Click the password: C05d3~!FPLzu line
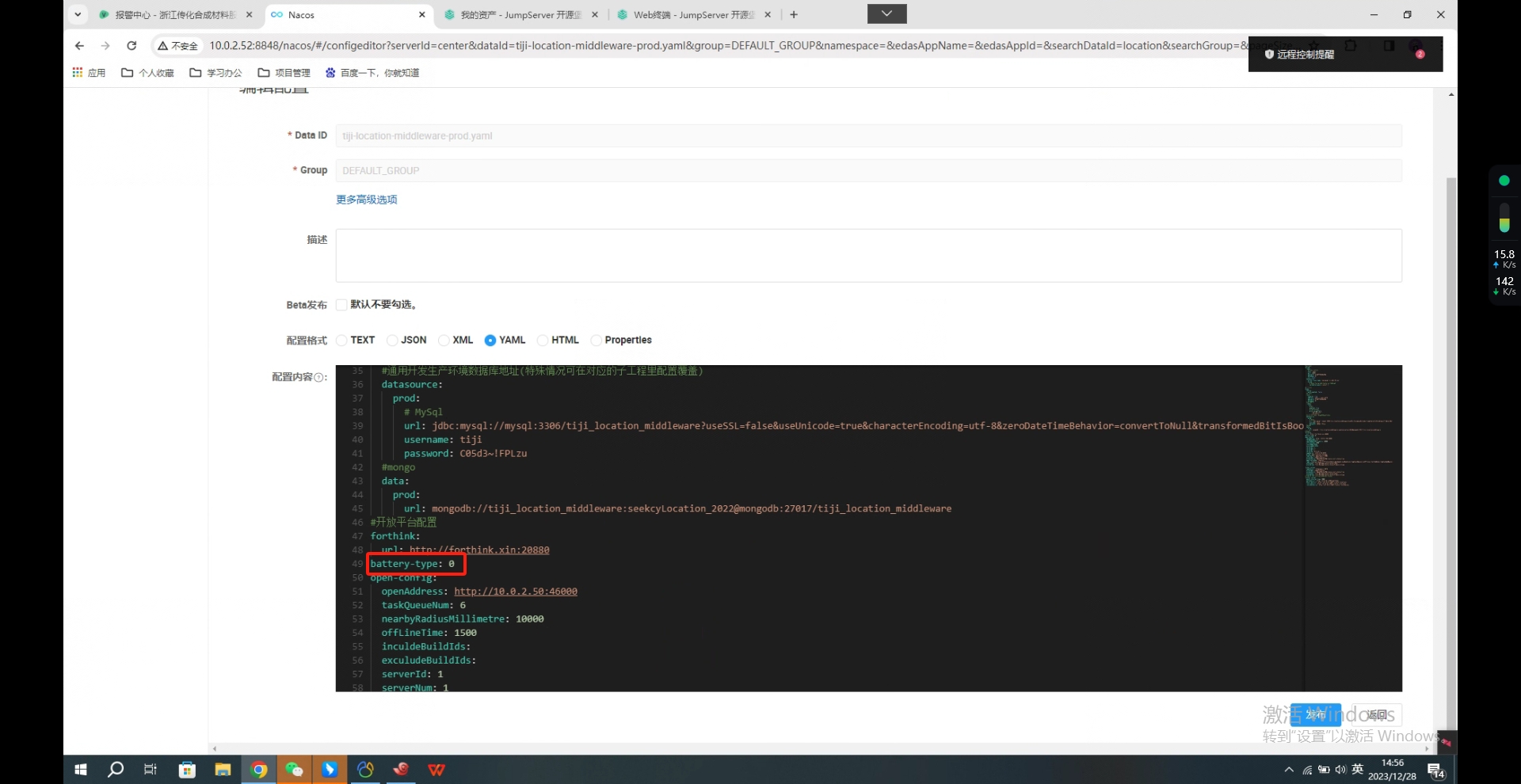1521x784 pixels. tap(465, 454)
